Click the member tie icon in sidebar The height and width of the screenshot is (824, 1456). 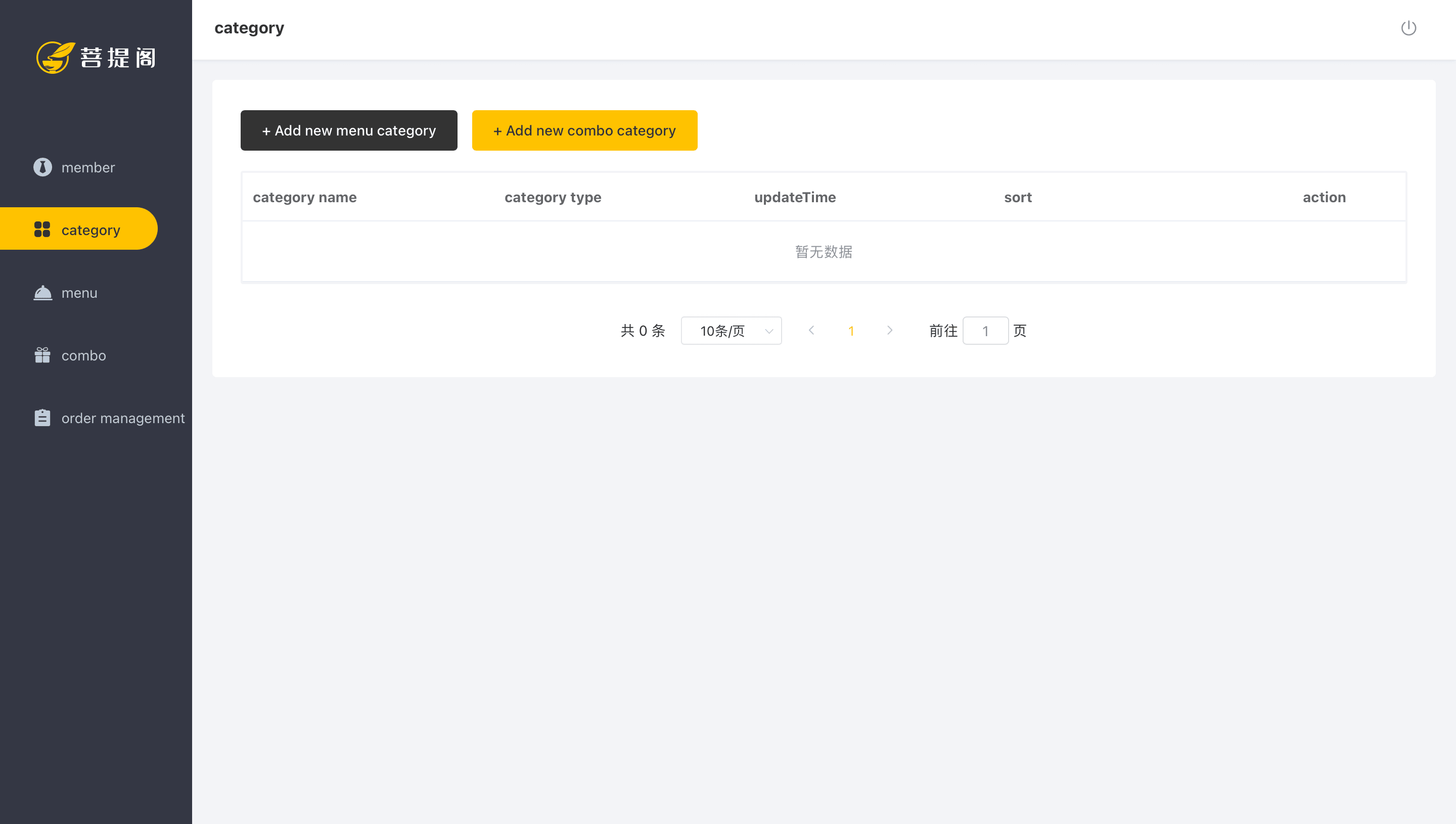pyautogui.click(x=42, y=167)
